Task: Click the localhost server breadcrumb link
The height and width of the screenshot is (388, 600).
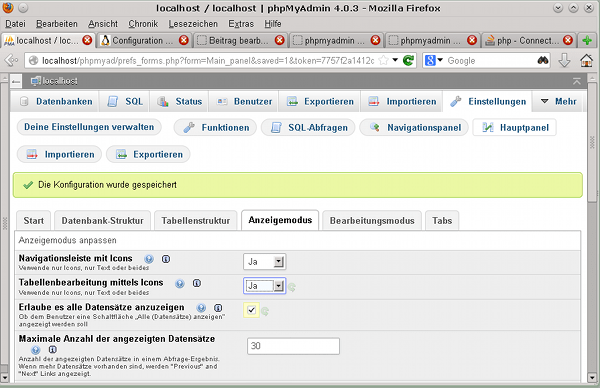Action: [60, 81]
